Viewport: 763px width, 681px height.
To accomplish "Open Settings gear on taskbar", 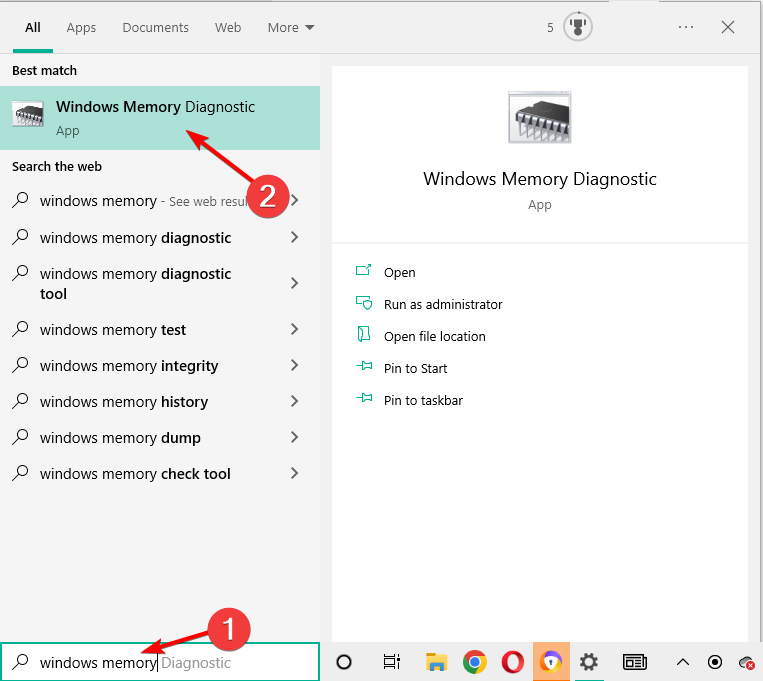I will pyautogui.click(x=589, y=662).
